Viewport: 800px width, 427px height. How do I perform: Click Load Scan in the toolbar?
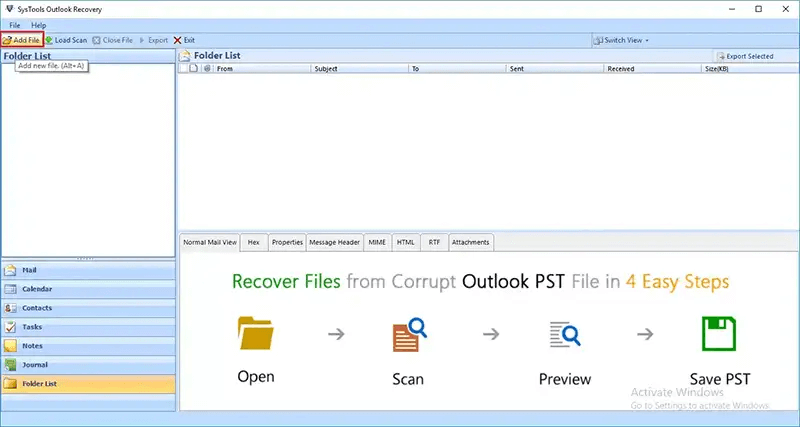click(x=66, y=40)
